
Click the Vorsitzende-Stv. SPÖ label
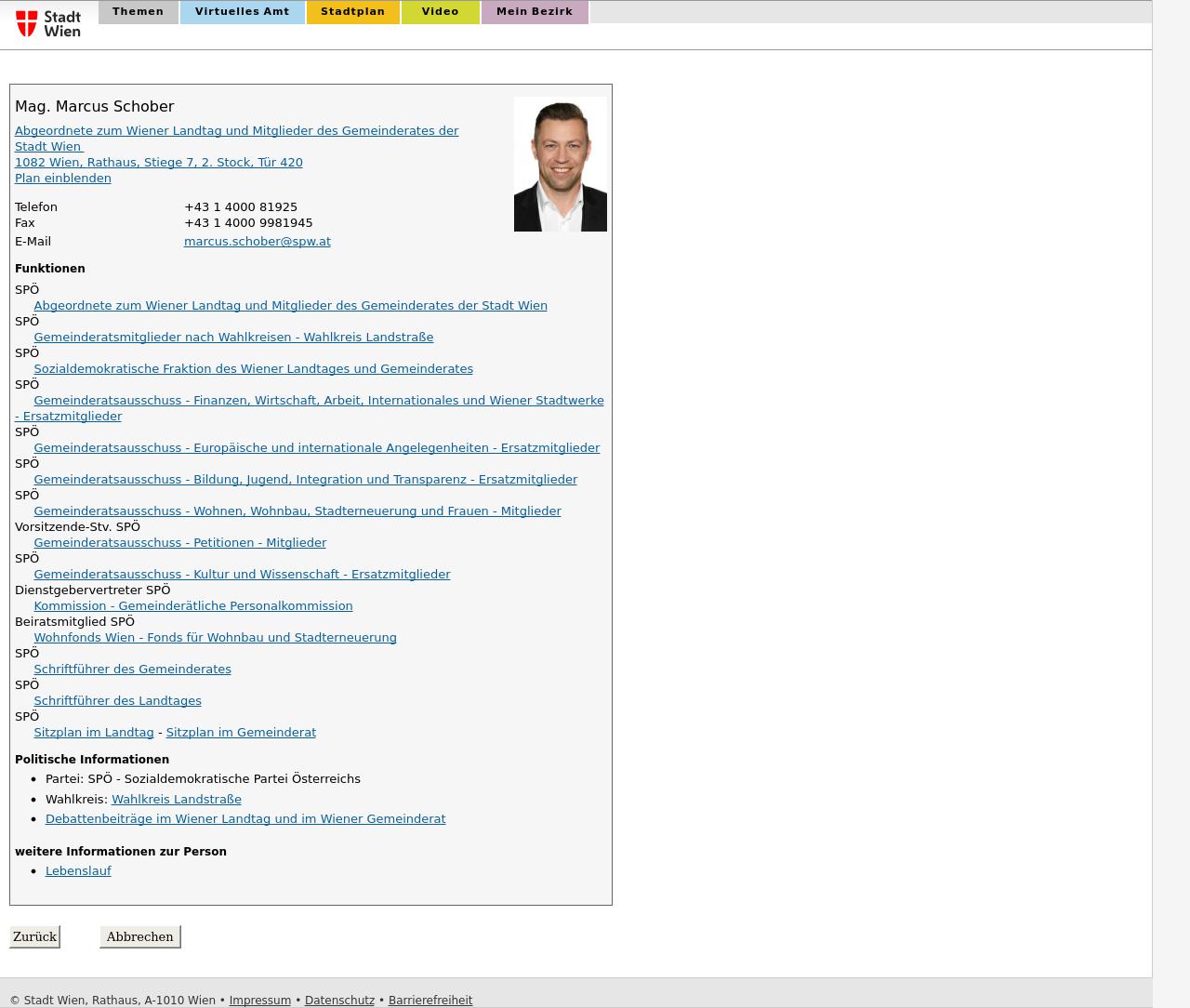77,526
